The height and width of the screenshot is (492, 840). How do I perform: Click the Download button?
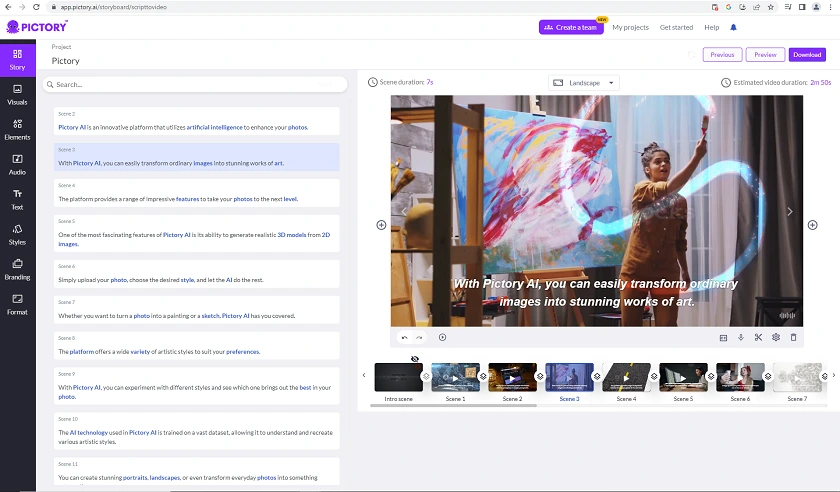tap(807, 55)
